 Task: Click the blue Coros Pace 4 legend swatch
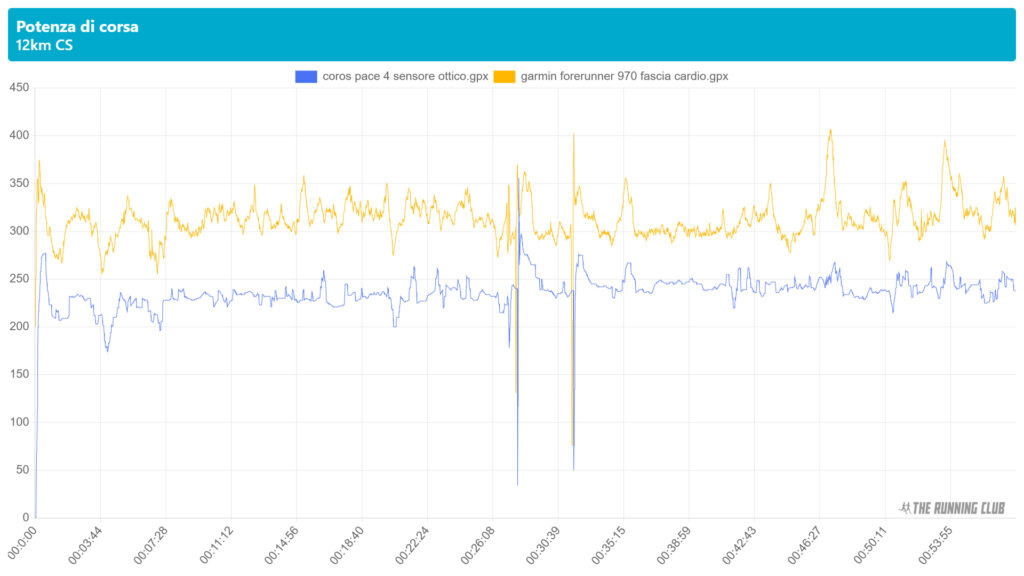coord(306,76)
